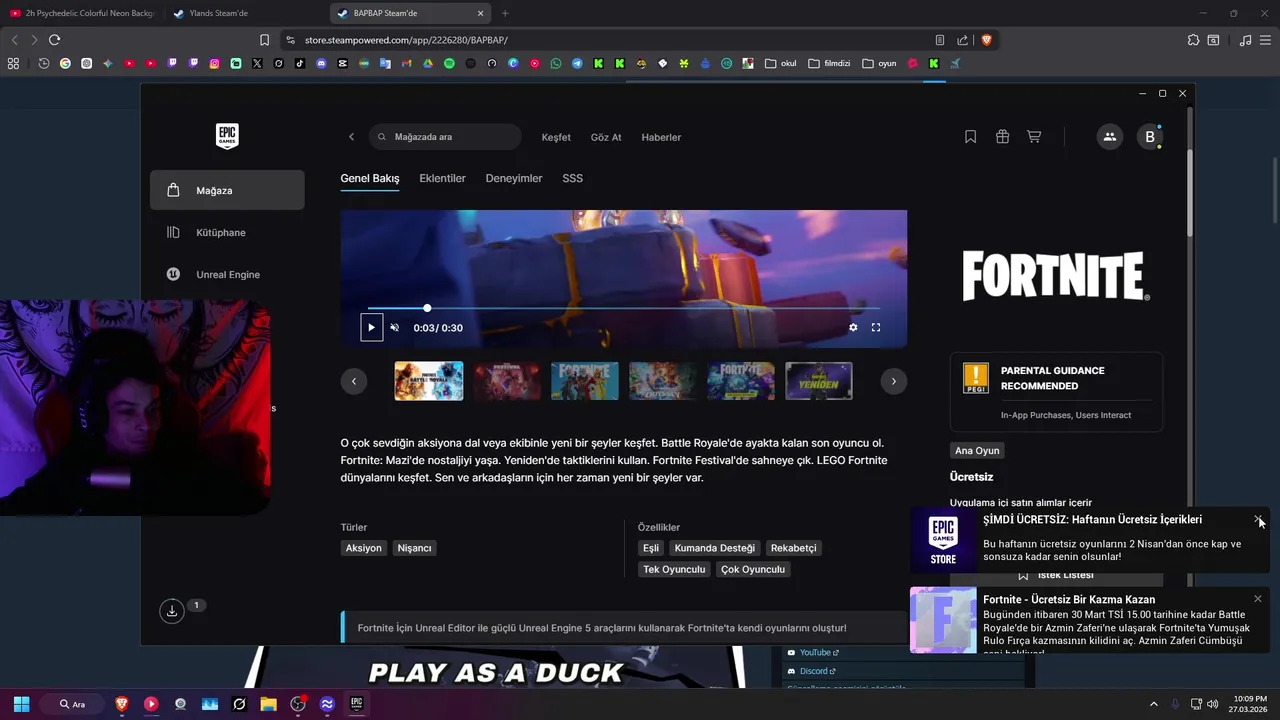
Task: Open YouTube link on Steam page
Action: [x=815, y=653]
